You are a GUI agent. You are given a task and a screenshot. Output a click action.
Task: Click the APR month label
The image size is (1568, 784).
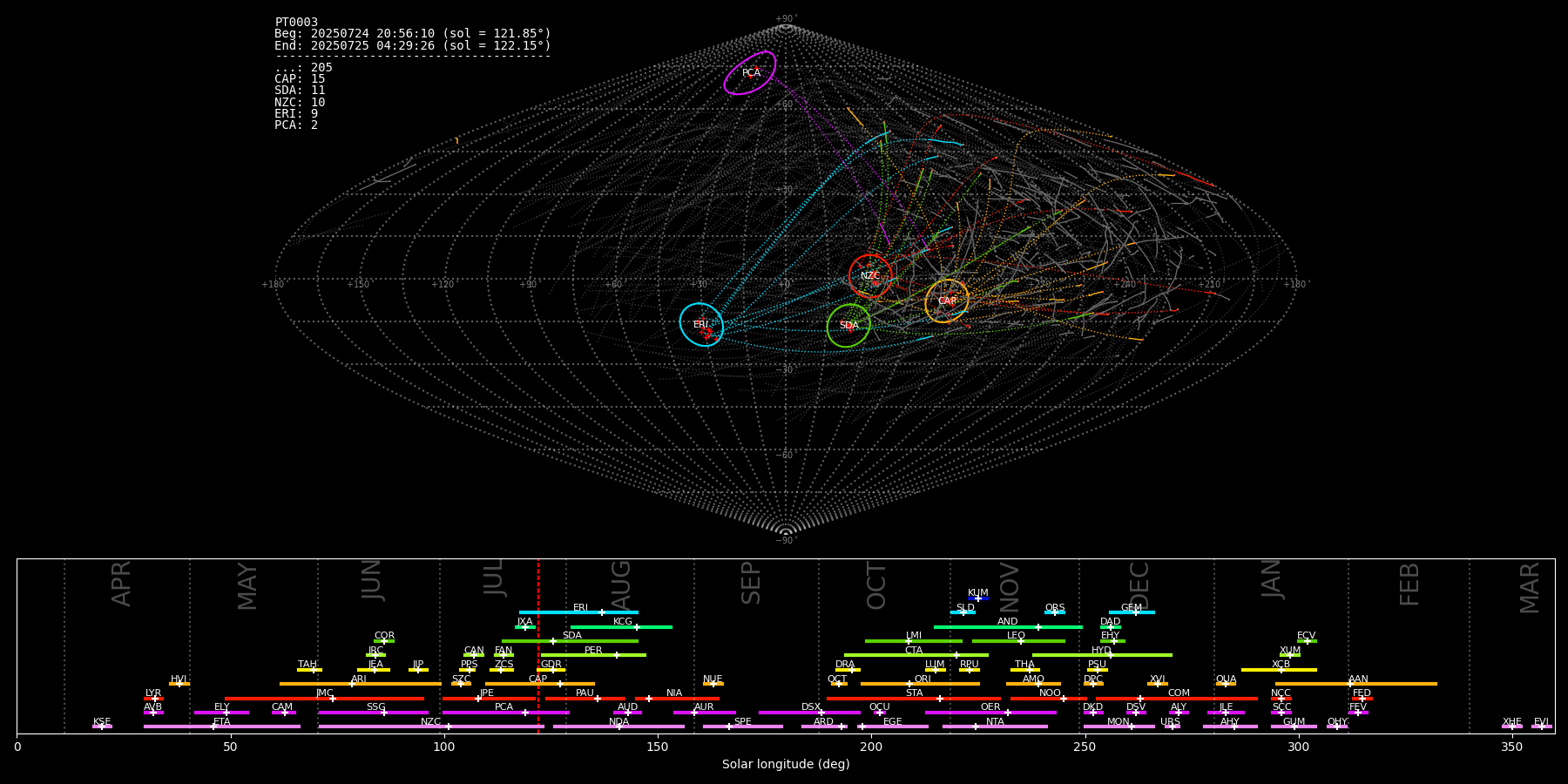(121, 584)
